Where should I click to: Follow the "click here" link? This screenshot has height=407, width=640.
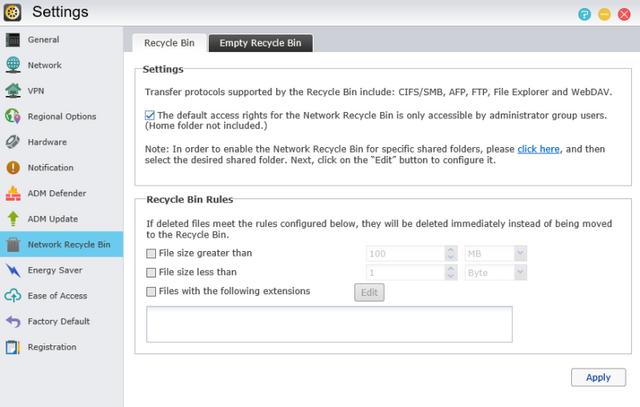point(539,148)
